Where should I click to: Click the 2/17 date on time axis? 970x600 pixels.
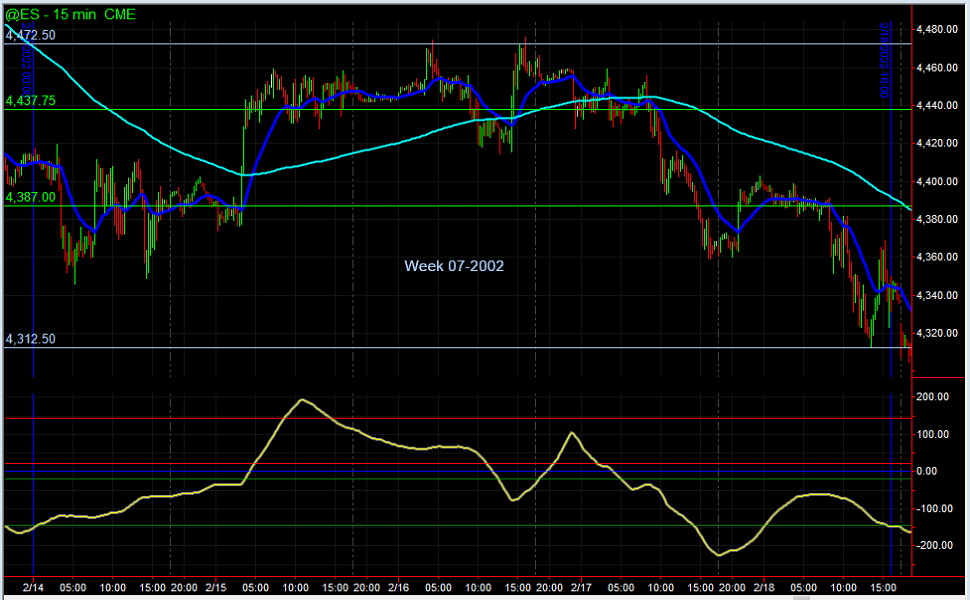pyautogui.click(x=581, y=588)
